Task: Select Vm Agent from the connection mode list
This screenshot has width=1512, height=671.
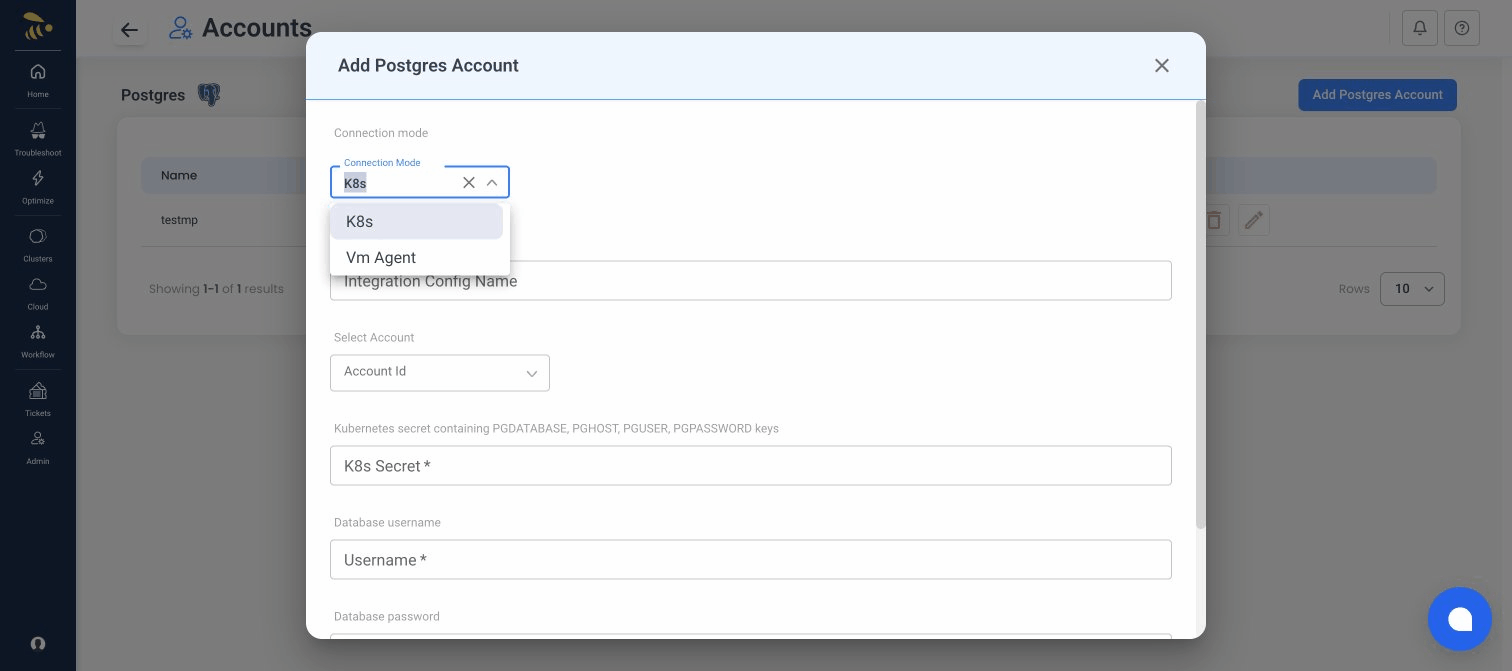Action: click(380, 257)
